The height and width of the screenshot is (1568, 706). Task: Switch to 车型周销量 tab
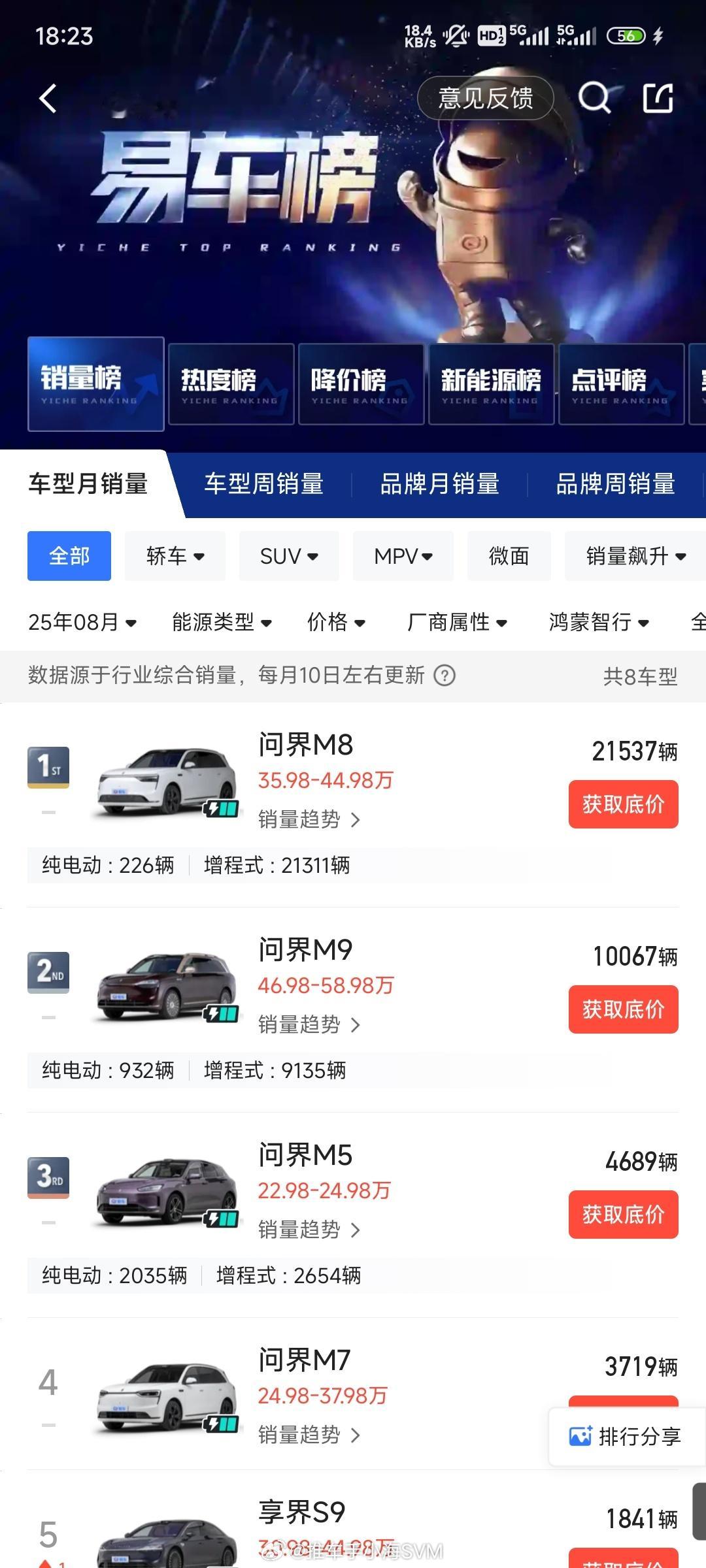(264, 484)
